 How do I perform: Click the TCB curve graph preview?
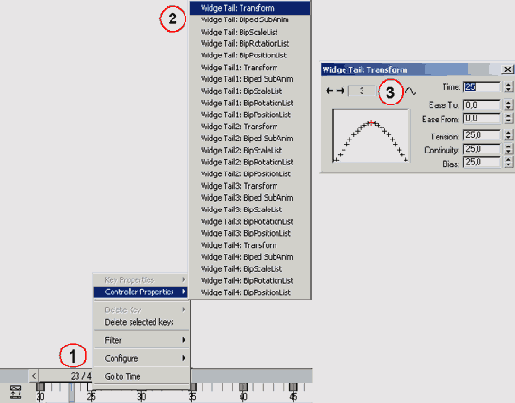point(371,136)
